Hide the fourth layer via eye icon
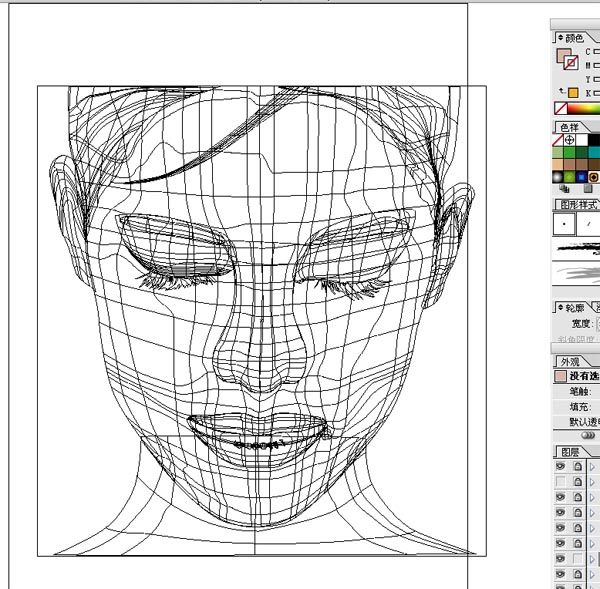 (561, 512)
